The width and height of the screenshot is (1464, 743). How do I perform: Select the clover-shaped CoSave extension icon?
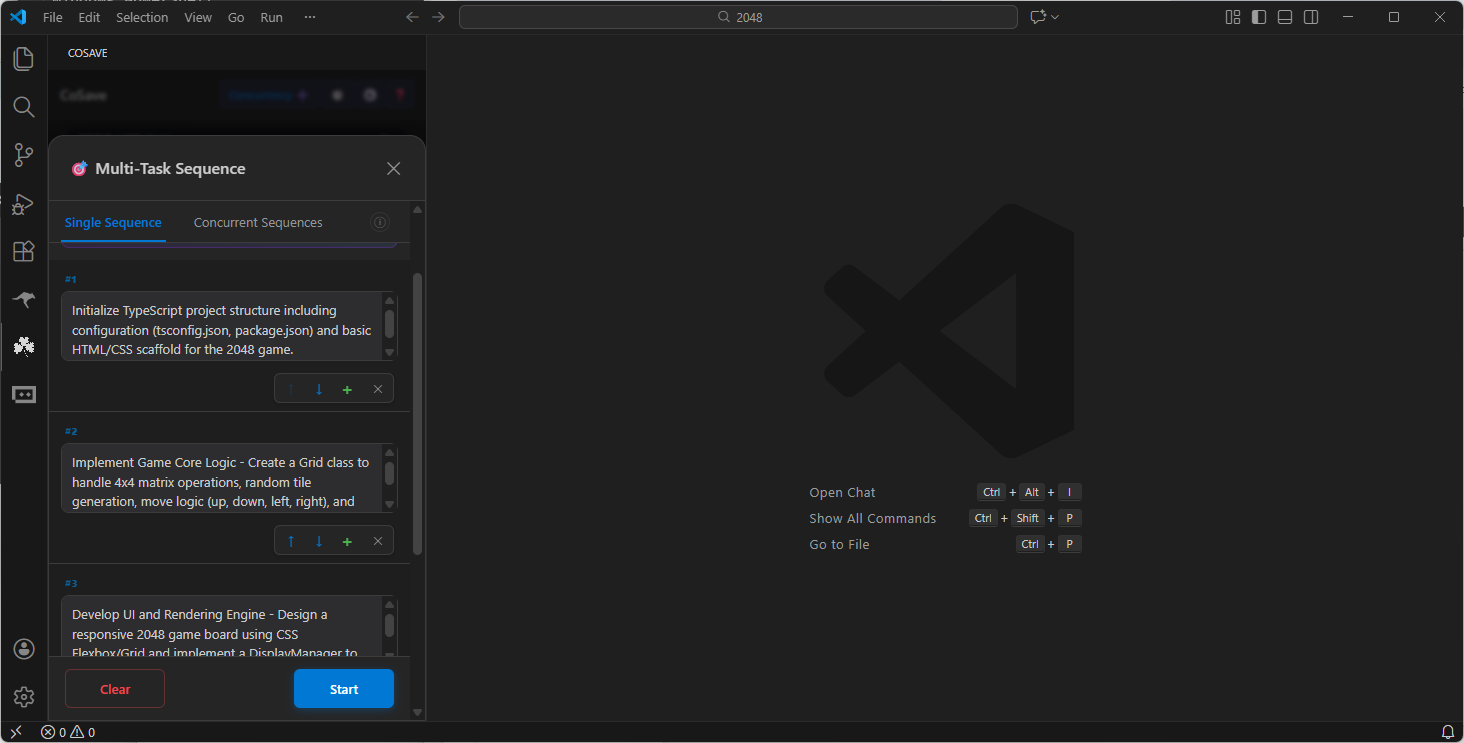(x=23, y=346)
